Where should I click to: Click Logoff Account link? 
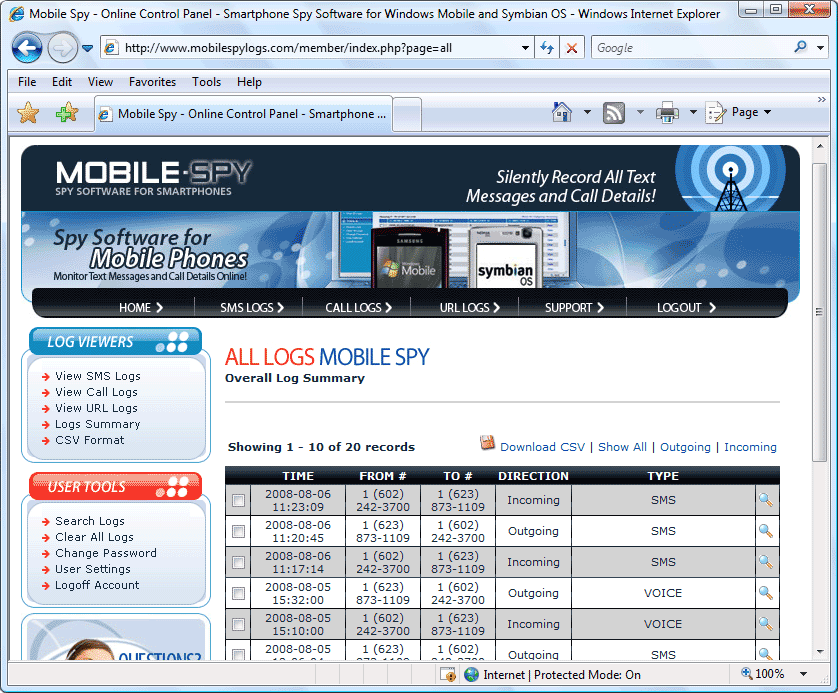pos(97,585)
